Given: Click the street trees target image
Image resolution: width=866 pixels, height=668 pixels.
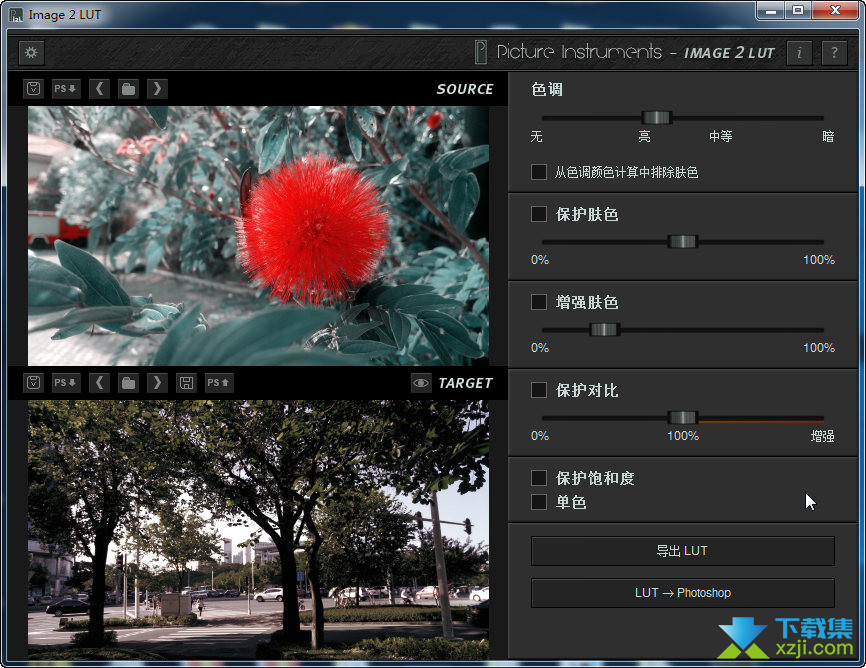Looking at the screenshot, I should pos(258,529).
